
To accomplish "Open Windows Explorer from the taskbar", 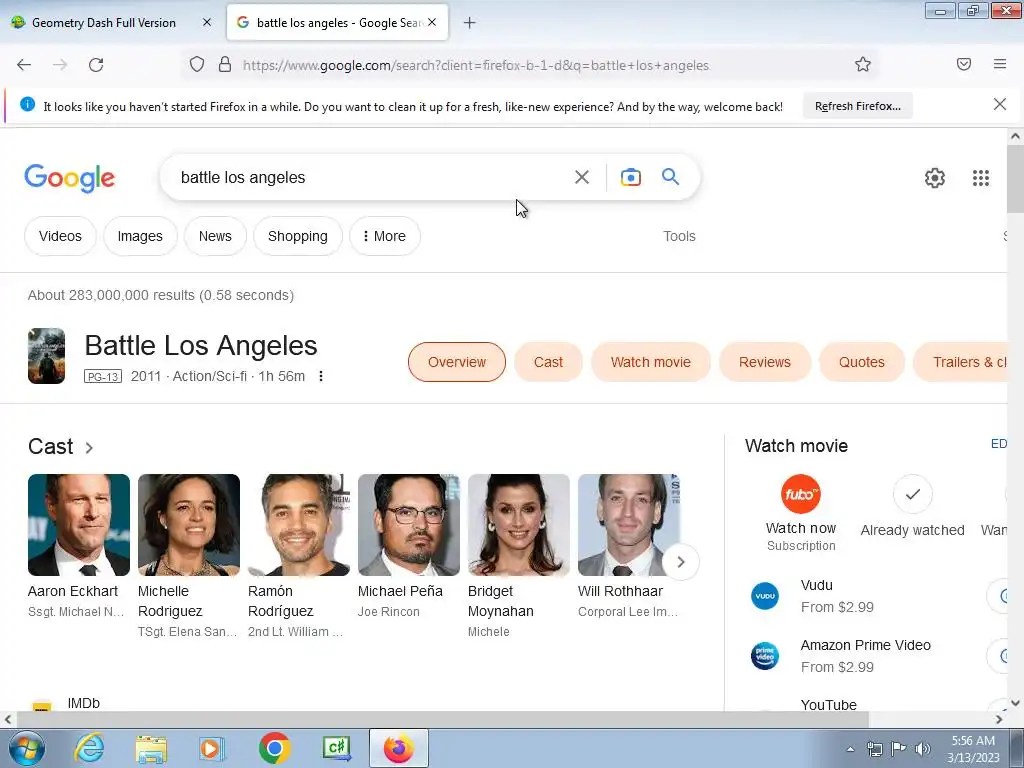I will coord(152,748).
